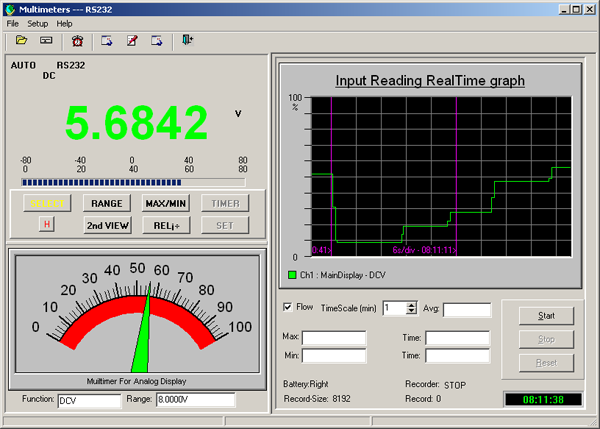Image resolution: width=600 pixels, height=429 pixels.
Task: Click the Time field beside Max
Action: [x=457, y=338]
